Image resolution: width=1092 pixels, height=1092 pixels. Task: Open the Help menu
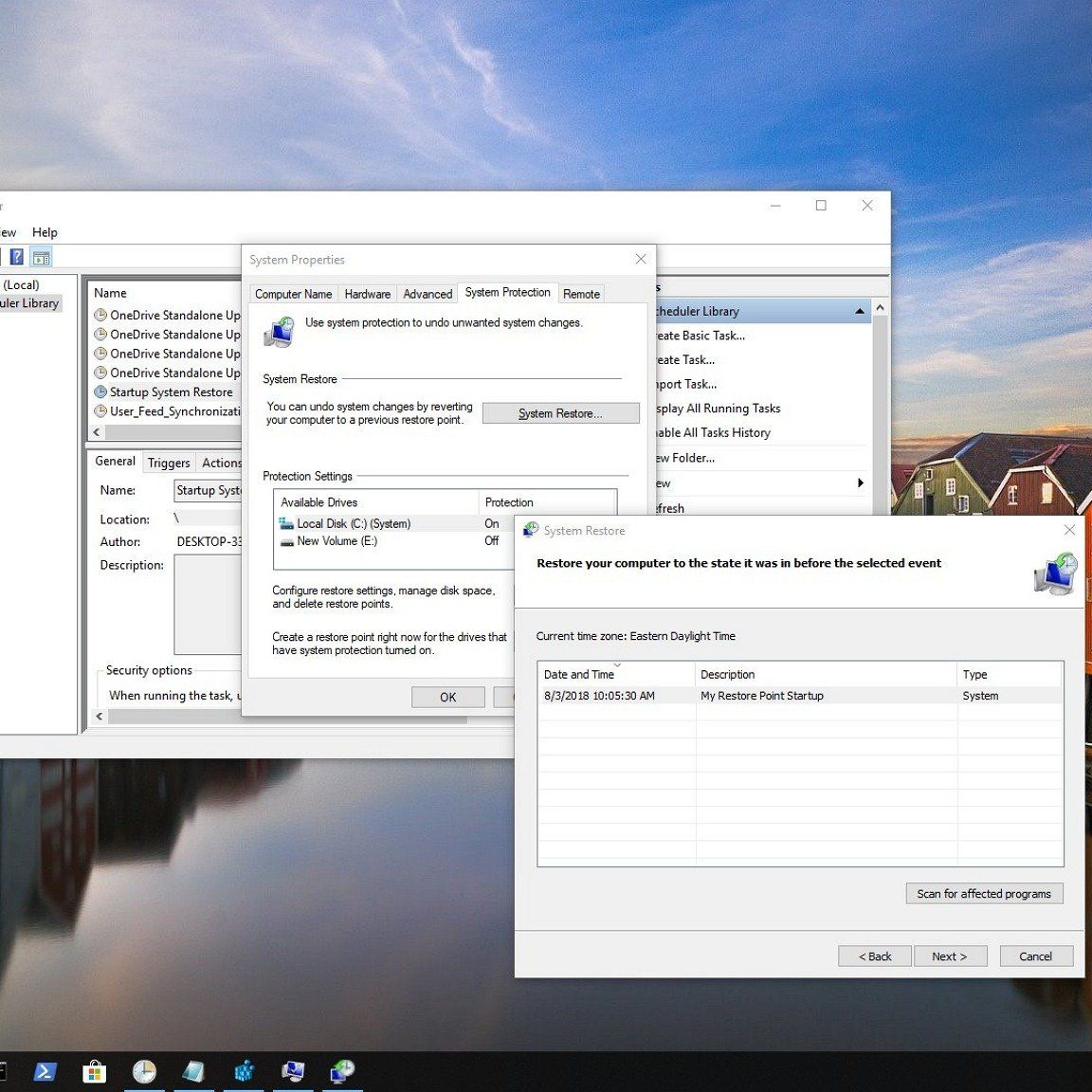coord(45,232)
